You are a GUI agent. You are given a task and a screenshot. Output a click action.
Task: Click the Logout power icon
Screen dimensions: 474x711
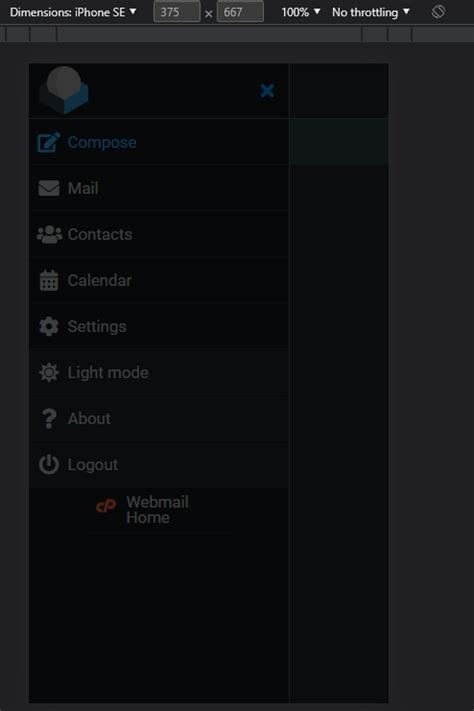[x=49, y=464]
